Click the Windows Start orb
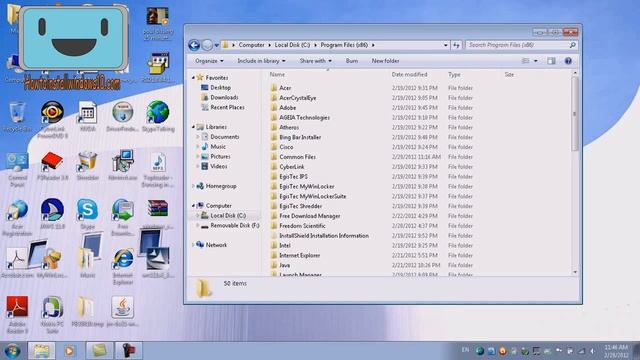The width and height of the screenshot is (640, 360). pyautogui.click(x=13, y=351)
